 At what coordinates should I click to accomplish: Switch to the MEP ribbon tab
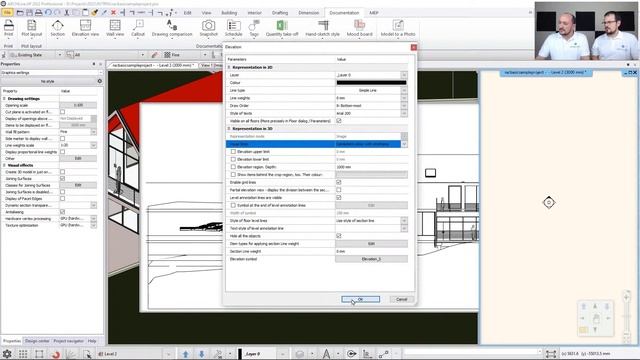[x=373, y=13]
